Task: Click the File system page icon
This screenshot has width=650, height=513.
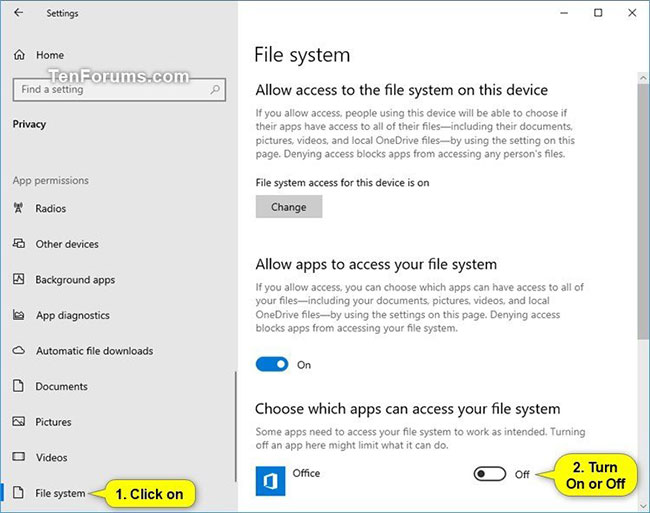Action: [x=18, y=493]
